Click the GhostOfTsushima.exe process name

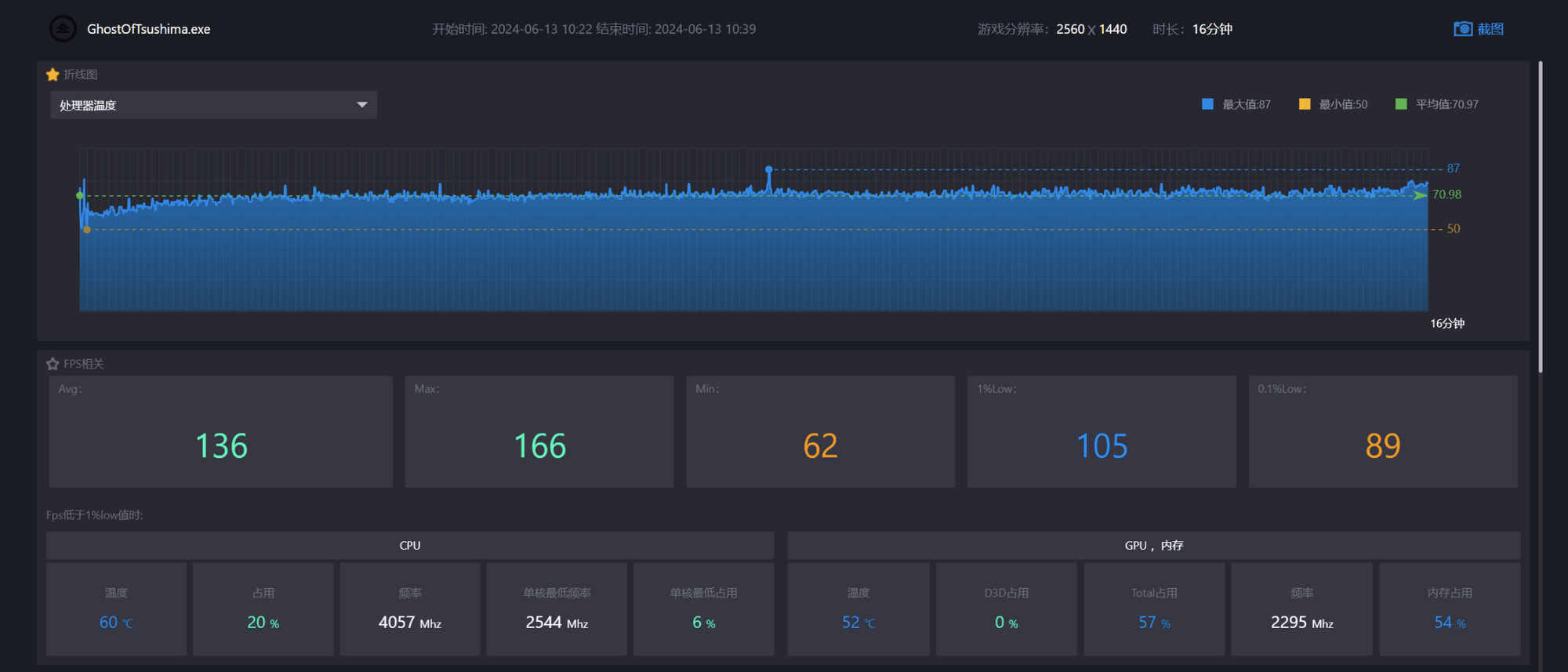149,29
